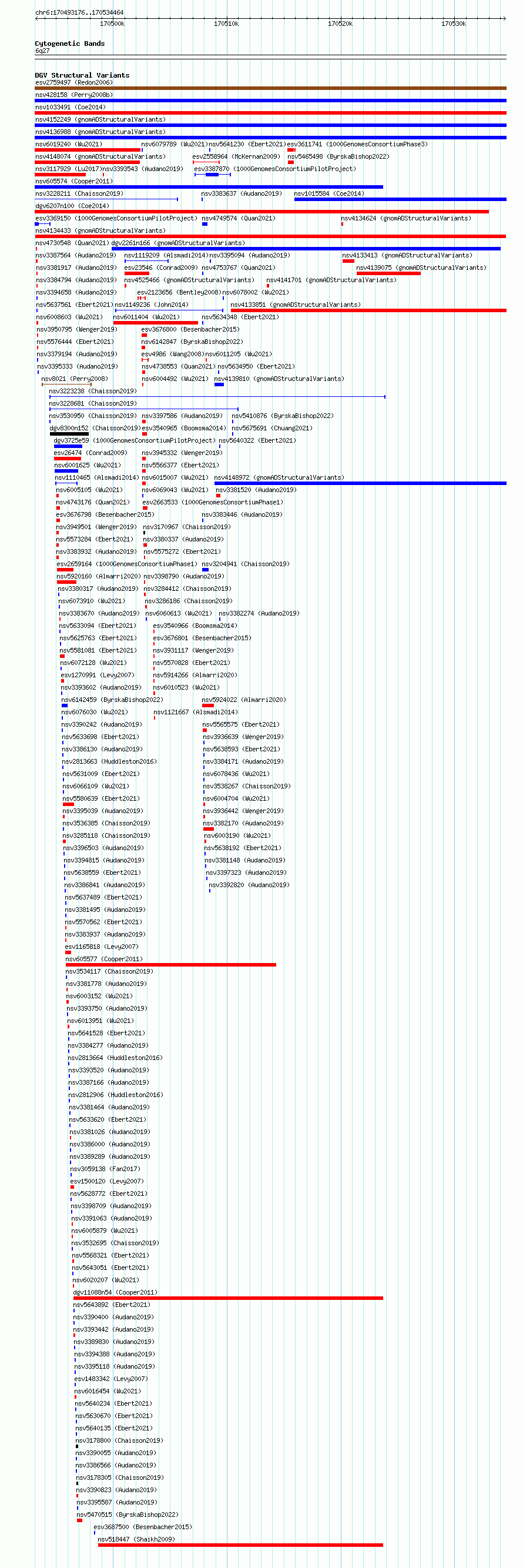The width and height of the screenshot is (523, 1568).
Task: Open nsv5924022 (Almarri2020) variant
Action: coord(244,700)
